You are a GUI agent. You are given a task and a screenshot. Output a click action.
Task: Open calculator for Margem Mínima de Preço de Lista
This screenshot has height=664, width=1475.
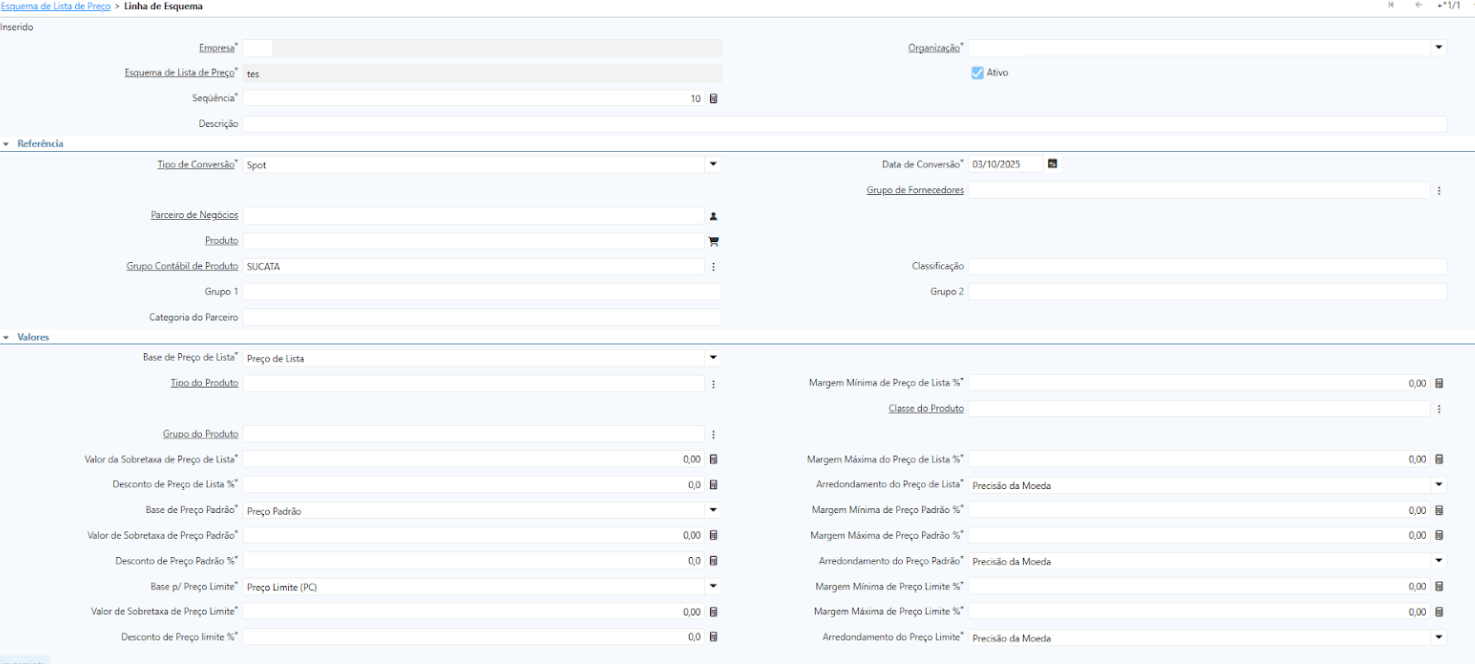(1439, 383)
